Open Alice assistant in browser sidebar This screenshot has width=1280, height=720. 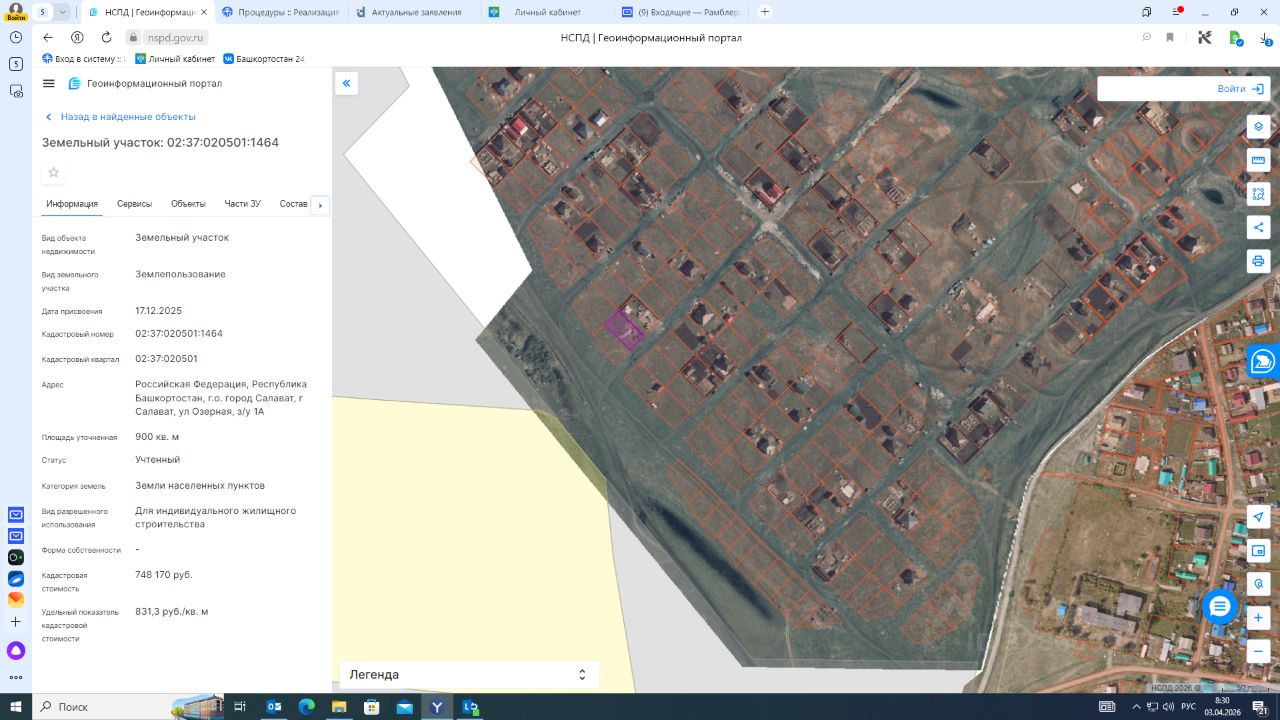(16, 651)
